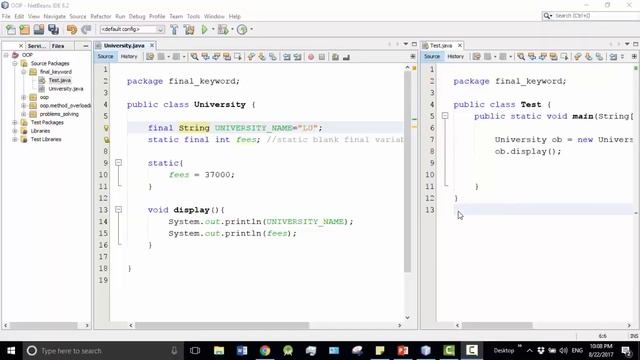Toggle bookmark in Test.java toolbar
Viewport: 640px width, 360px height.
tap(599, 57)
